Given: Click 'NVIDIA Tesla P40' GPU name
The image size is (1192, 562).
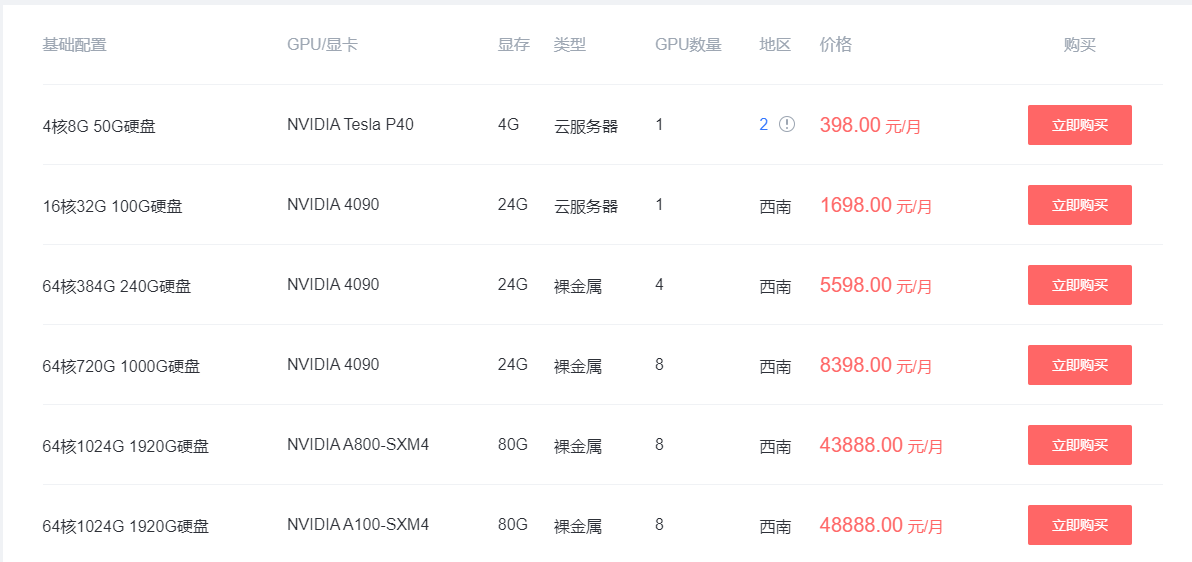Looking at the screenshot, I should [350, 125].
